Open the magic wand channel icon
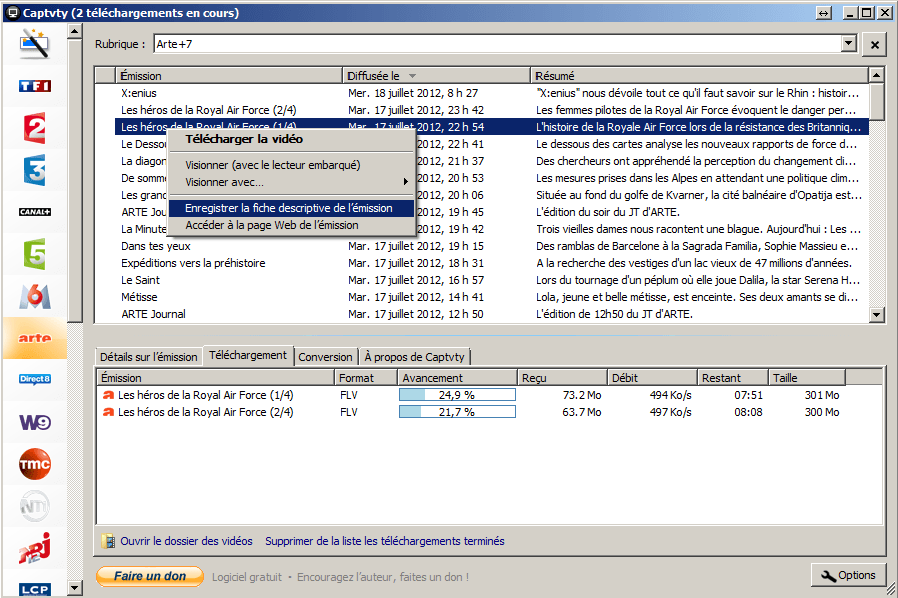898x598 pixels. [34, 44]
